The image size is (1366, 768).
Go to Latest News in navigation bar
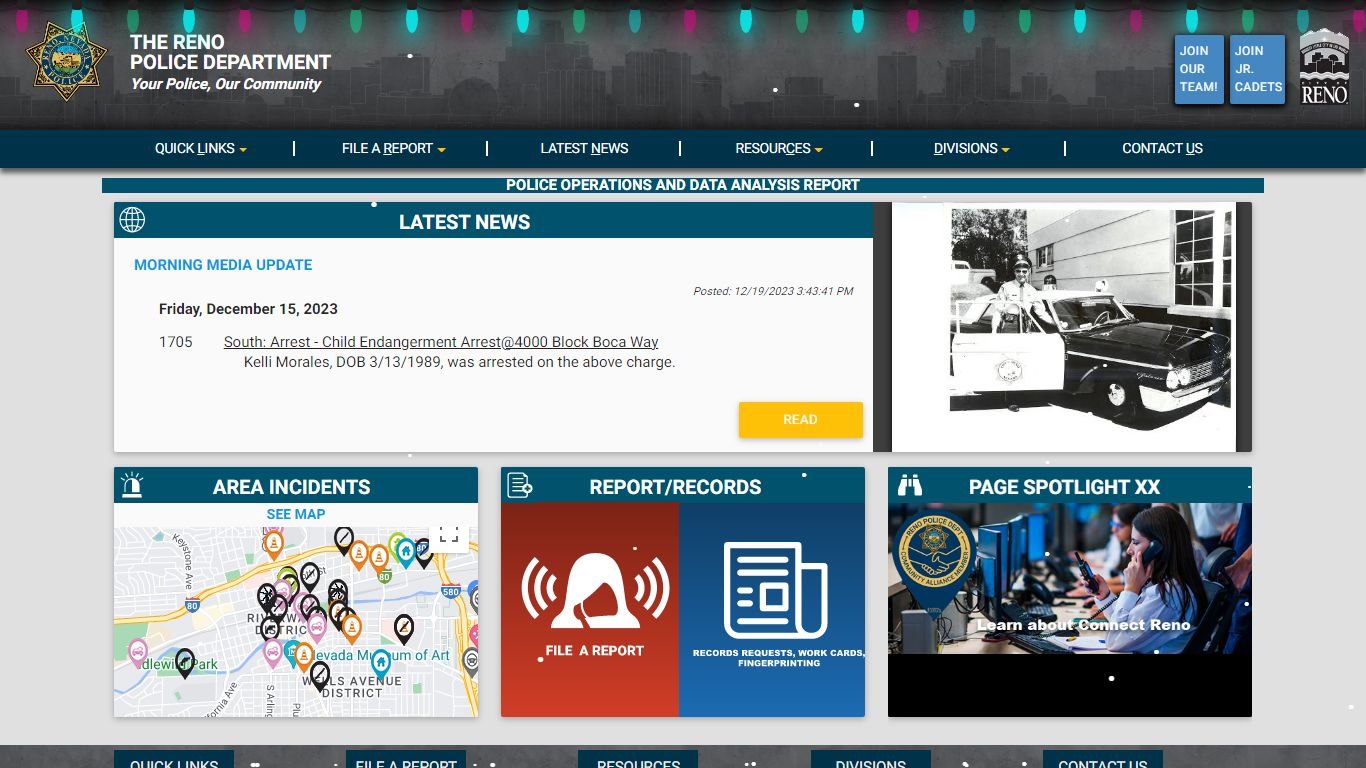(584, 148)
